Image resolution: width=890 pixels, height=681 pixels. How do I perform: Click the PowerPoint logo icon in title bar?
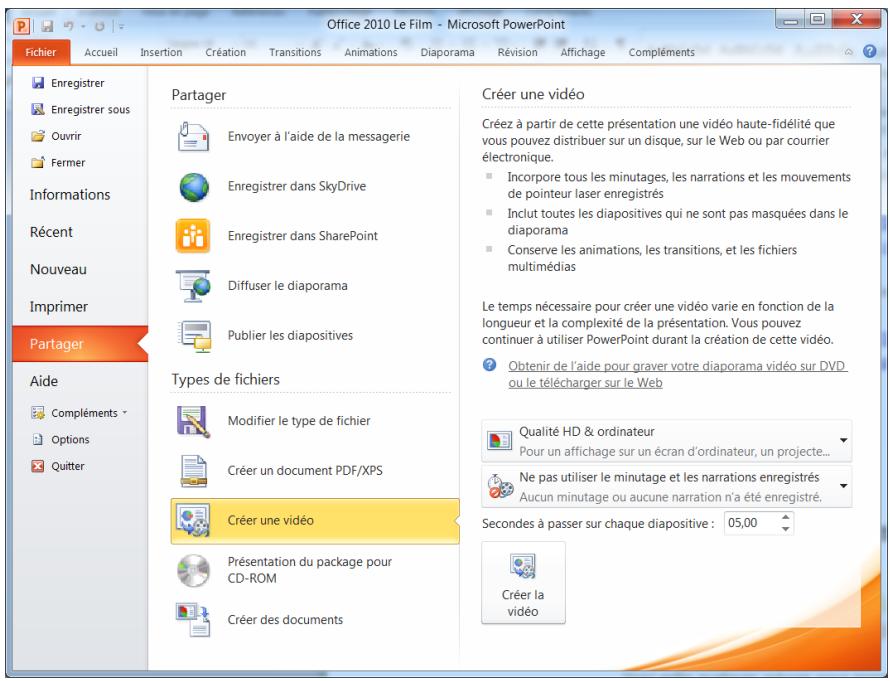[22, 26]
